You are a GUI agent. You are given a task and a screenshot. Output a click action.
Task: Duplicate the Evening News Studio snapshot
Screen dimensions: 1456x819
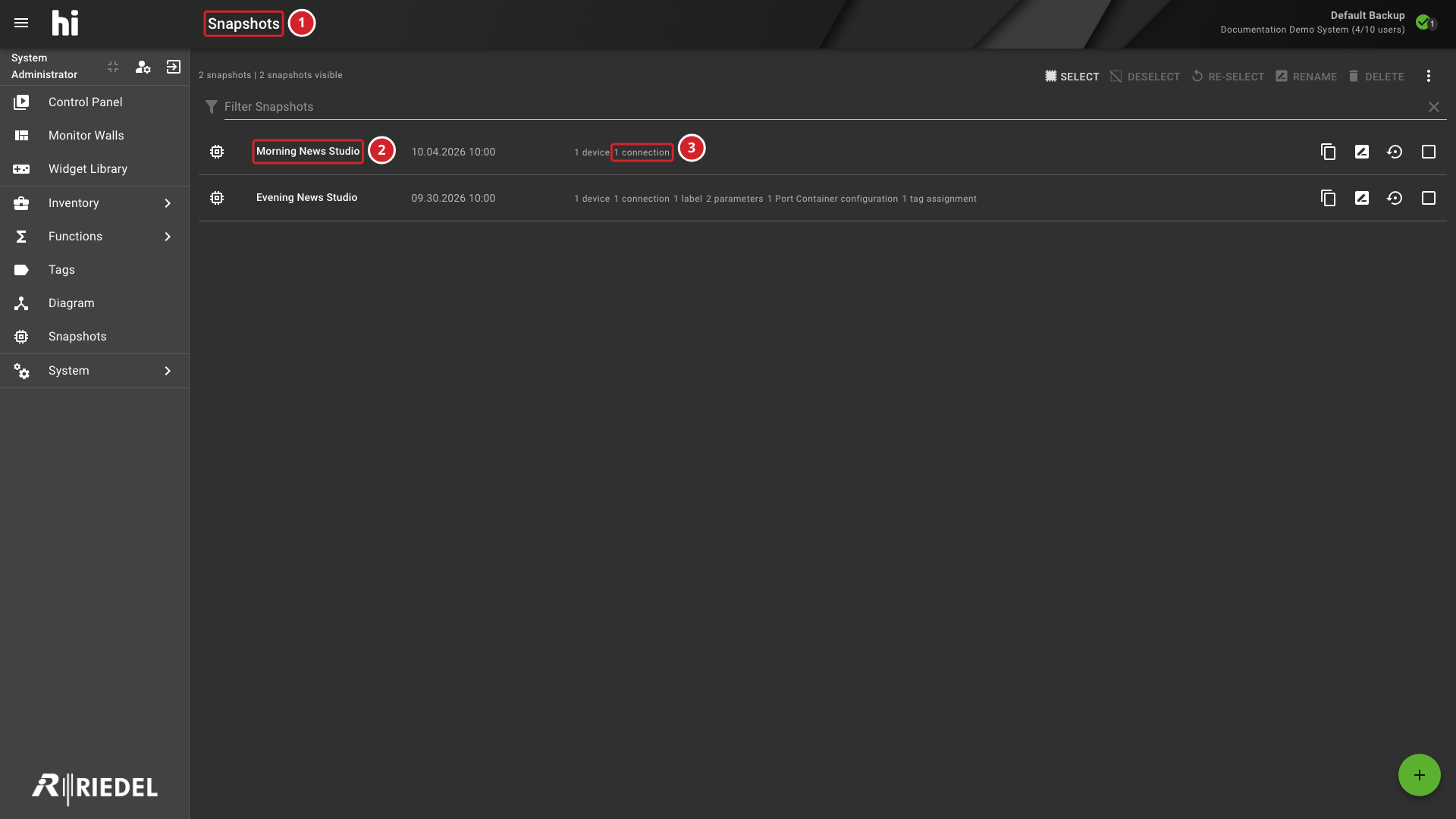point(1328,198)
